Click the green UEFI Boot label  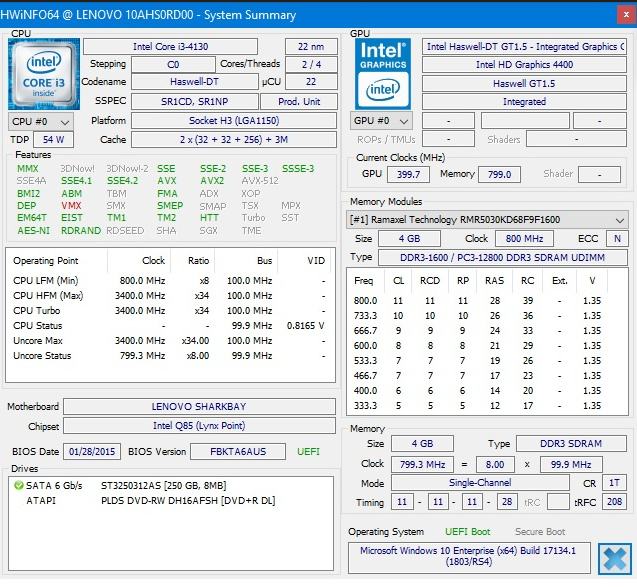(468, 532)
